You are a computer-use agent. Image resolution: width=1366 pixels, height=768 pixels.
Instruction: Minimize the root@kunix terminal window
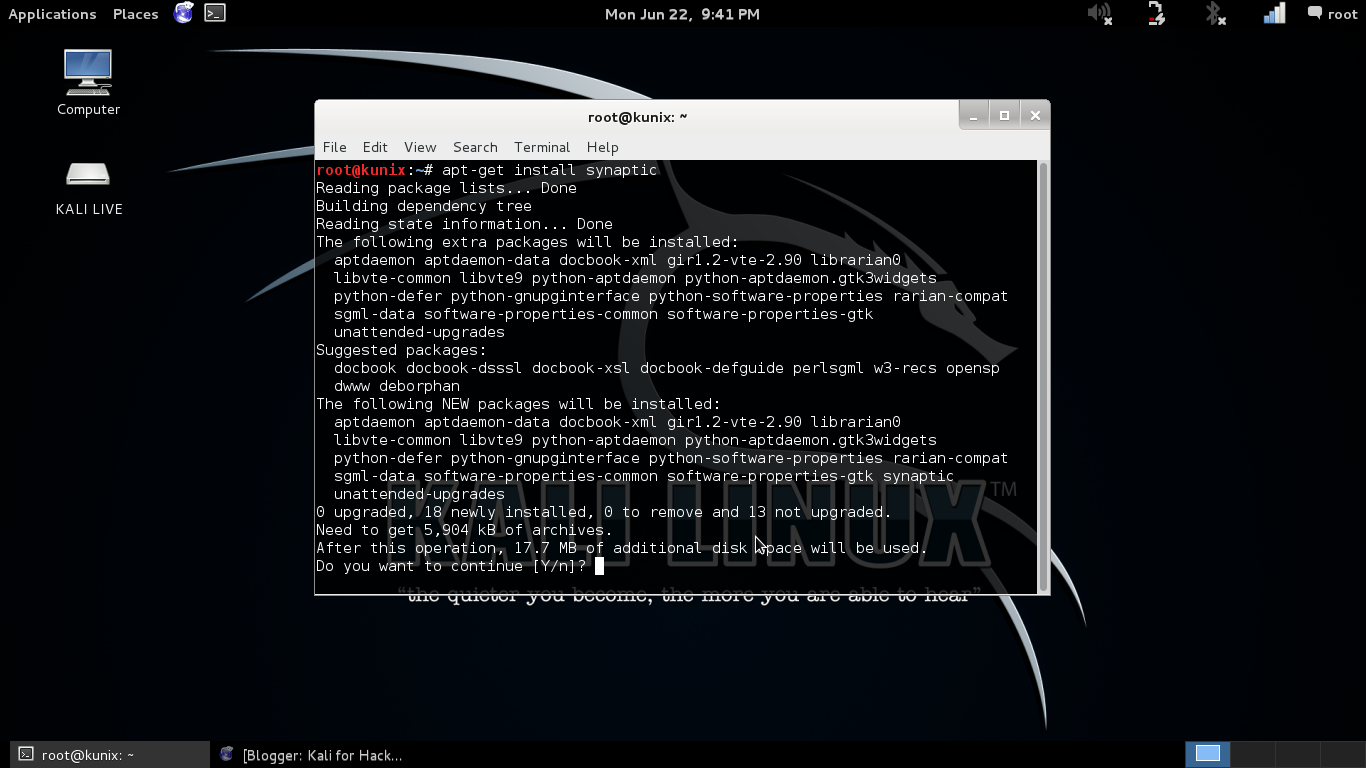pyautogui.click(x=973, y=116)
